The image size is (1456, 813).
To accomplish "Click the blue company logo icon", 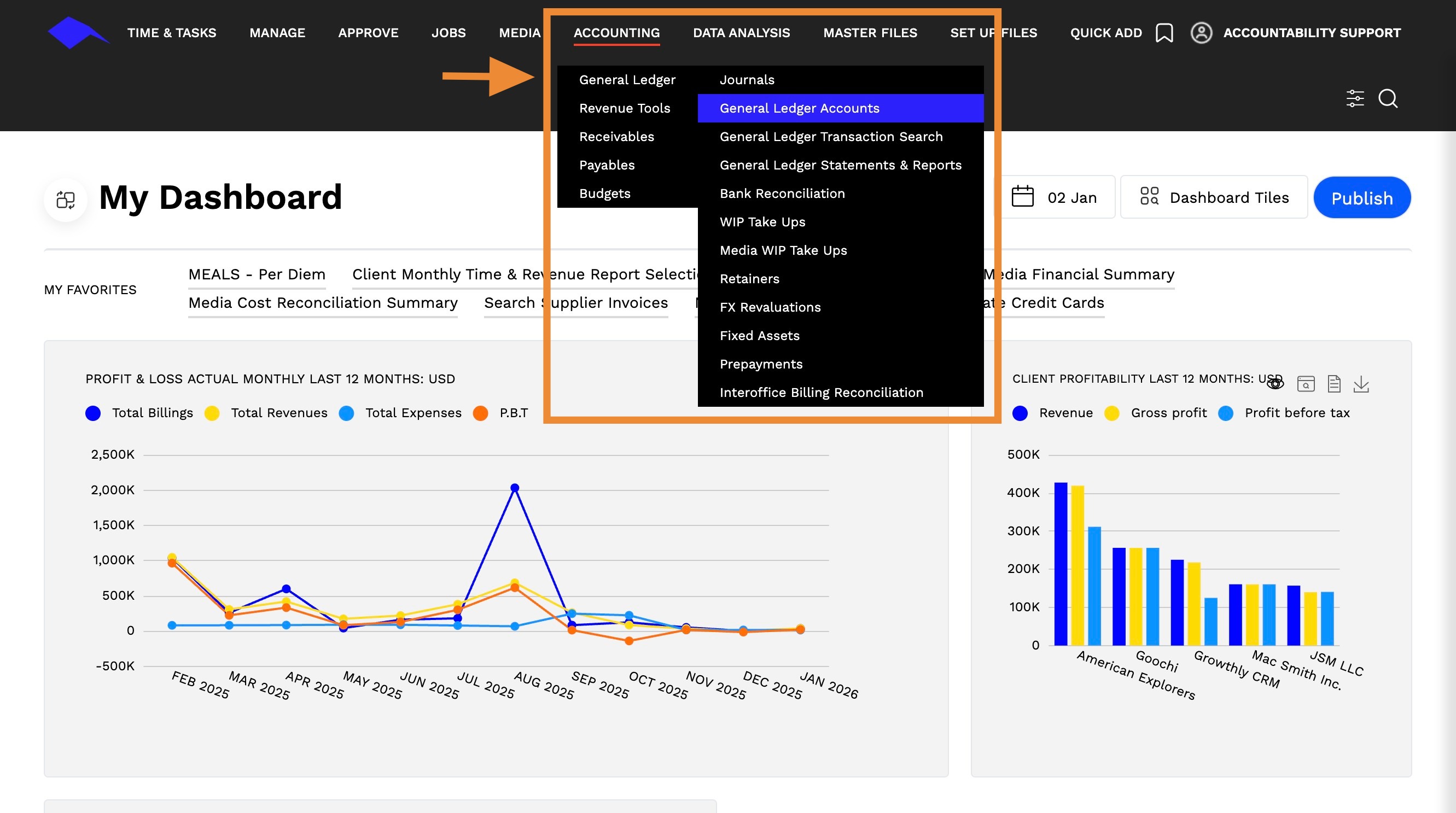I will click(x=78, y=33).
